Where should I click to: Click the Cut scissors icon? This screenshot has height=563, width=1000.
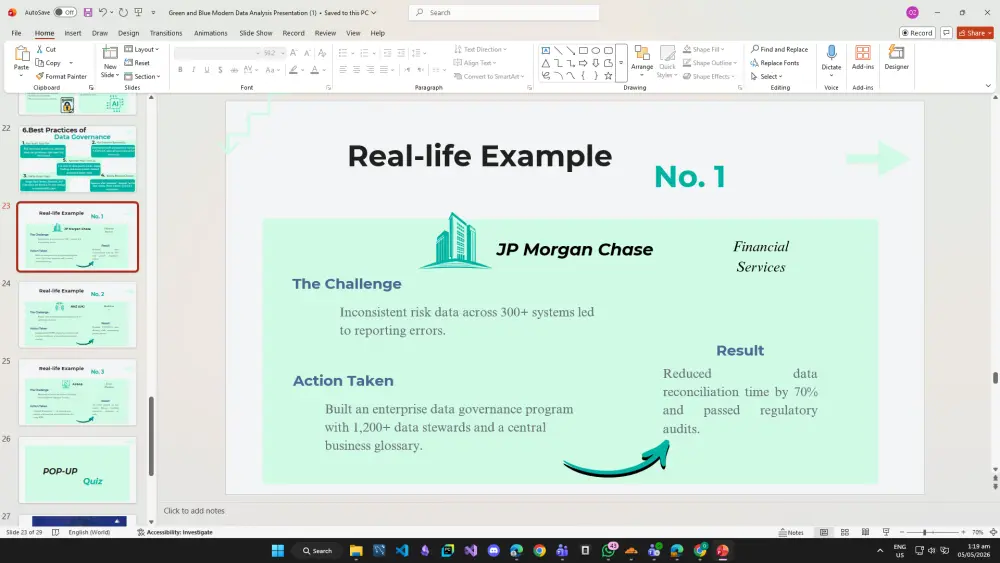pos(40,49)
